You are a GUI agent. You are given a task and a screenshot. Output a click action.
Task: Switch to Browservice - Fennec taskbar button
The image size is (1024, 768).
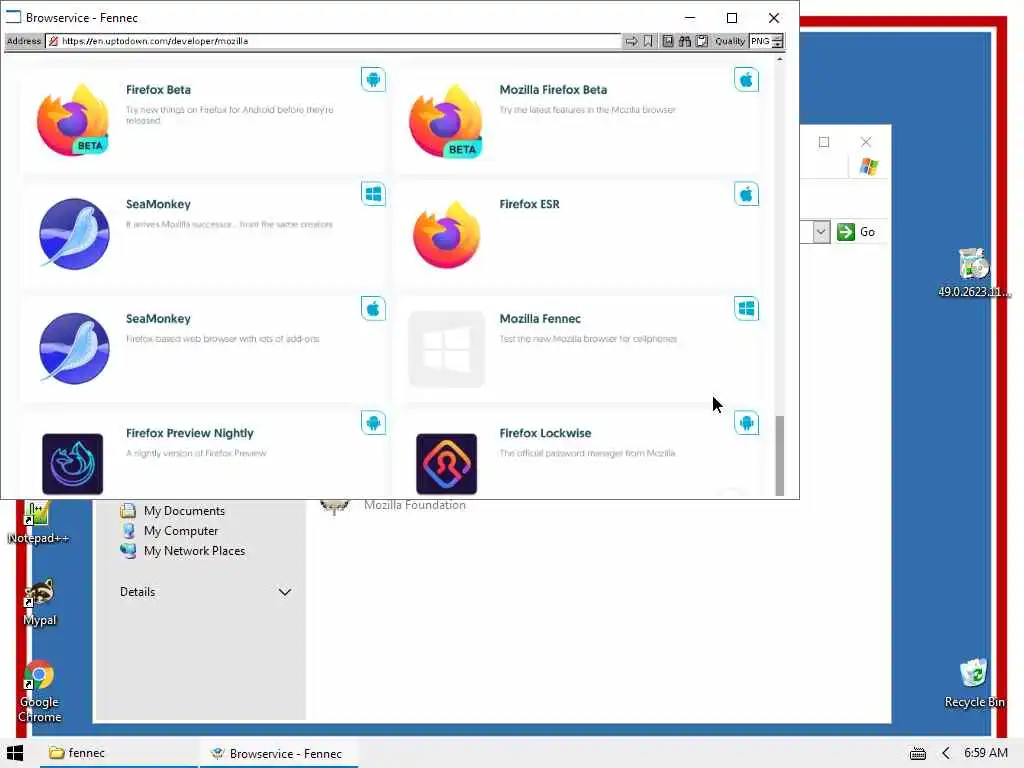pyautogui.click(x=279, y=753)
